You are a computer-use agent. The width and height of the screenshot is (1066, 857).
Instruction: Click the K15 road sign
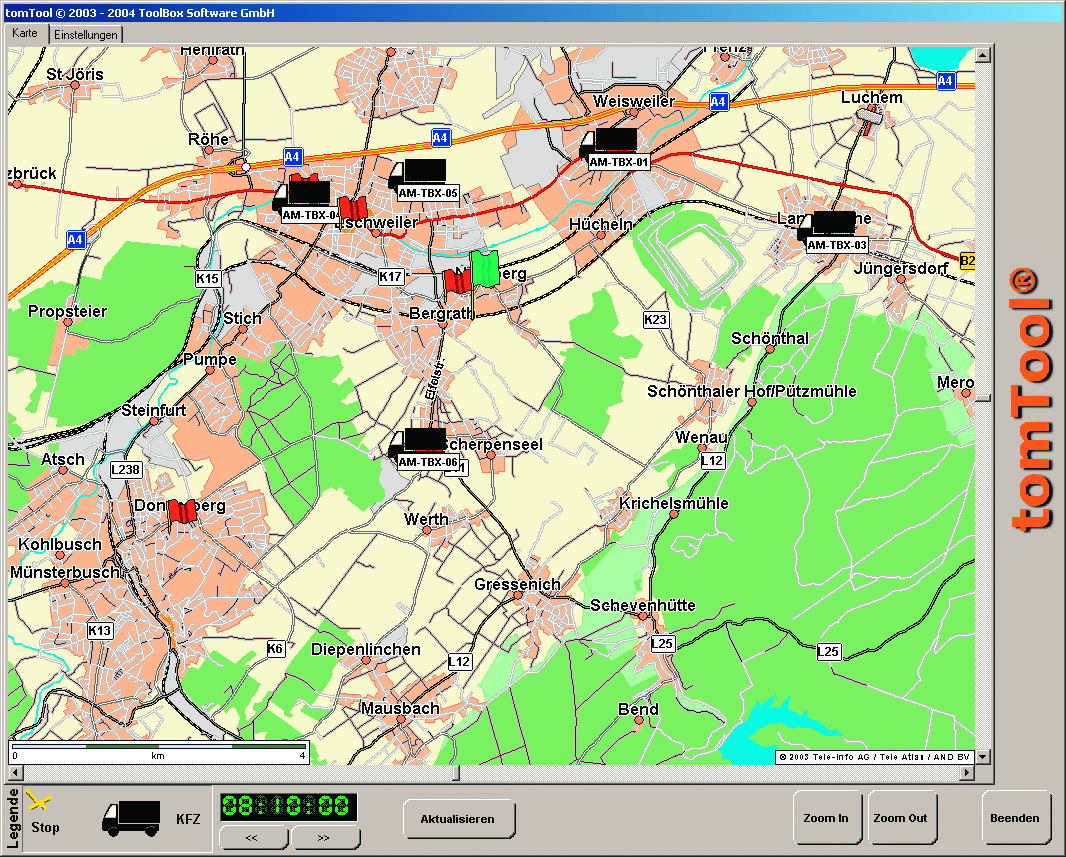click(x=207, y=278)
